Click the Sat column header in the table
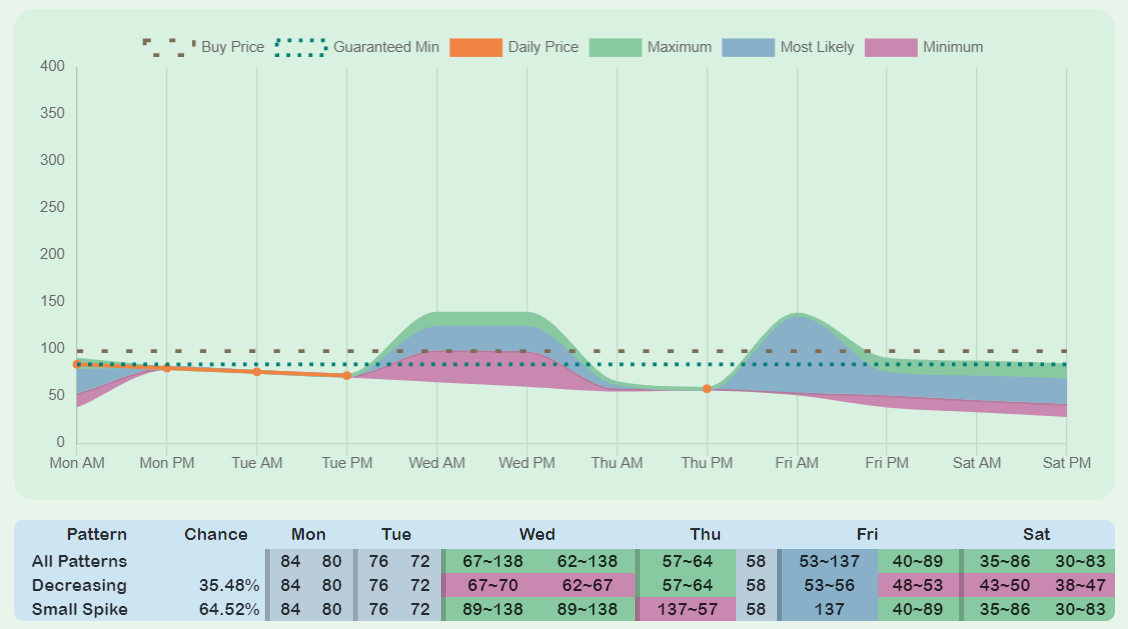Image resolution: width=1128 pixels, height=629 pixels. [x=1037, y=535]
